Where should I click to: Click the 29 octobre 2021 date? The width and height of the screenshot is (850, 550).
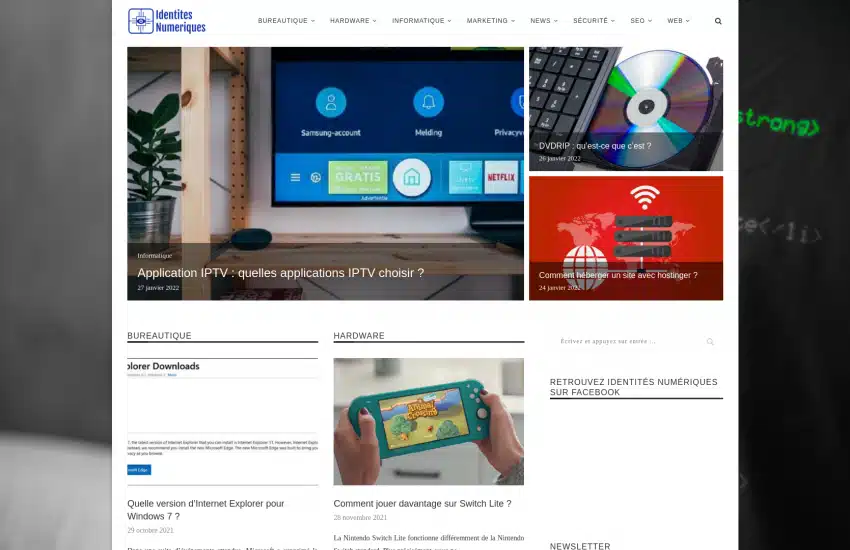(150, 530)
